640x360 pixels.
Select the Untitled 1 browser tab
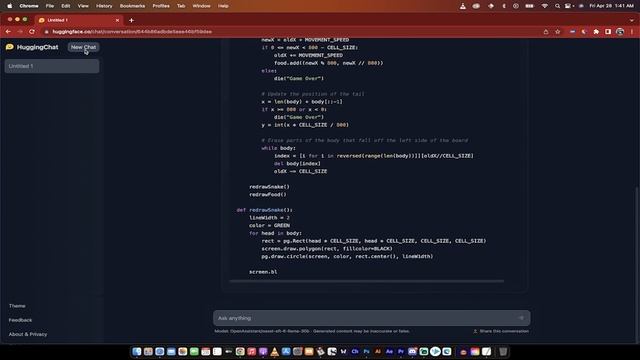click(78, 20)
